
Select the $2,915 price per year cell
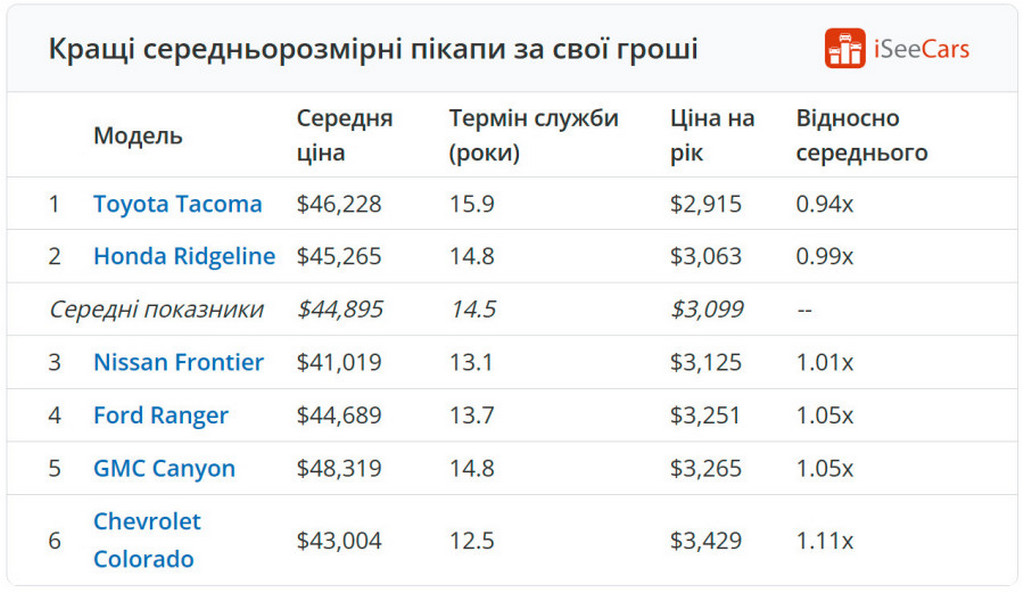click(705, 204)
